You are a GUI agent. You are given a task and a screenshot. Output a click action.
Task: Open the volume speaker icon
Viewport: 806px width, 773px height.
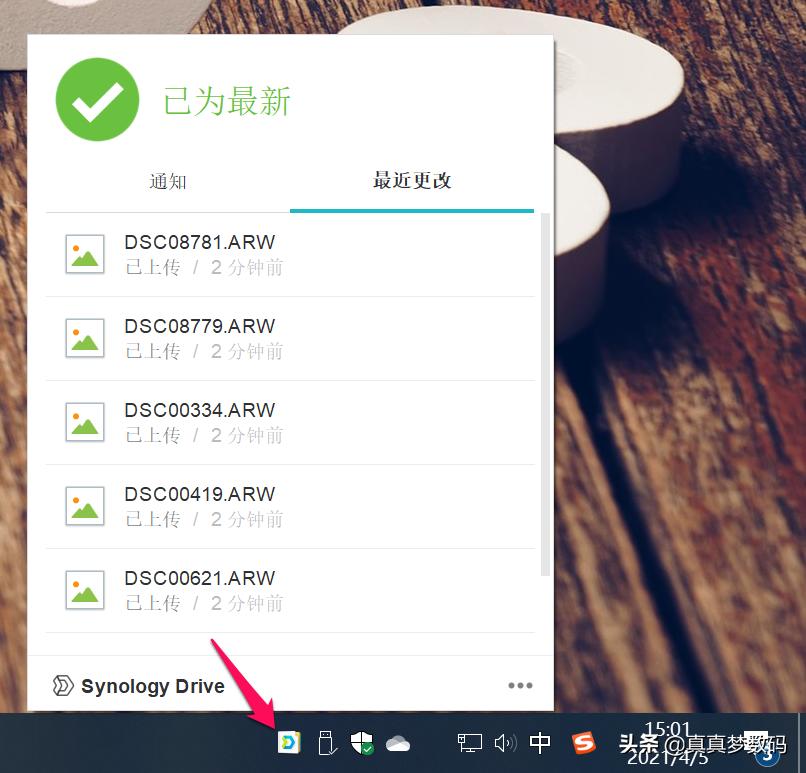505,743
